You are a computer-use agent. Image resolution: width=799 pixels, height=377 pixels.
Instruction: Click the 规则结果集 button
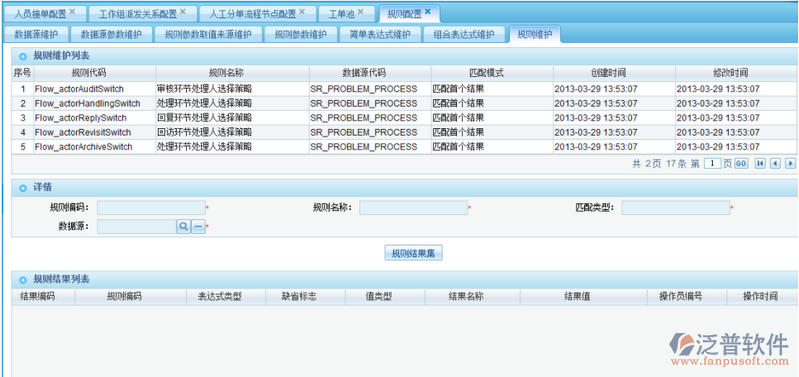pos(413,253)
